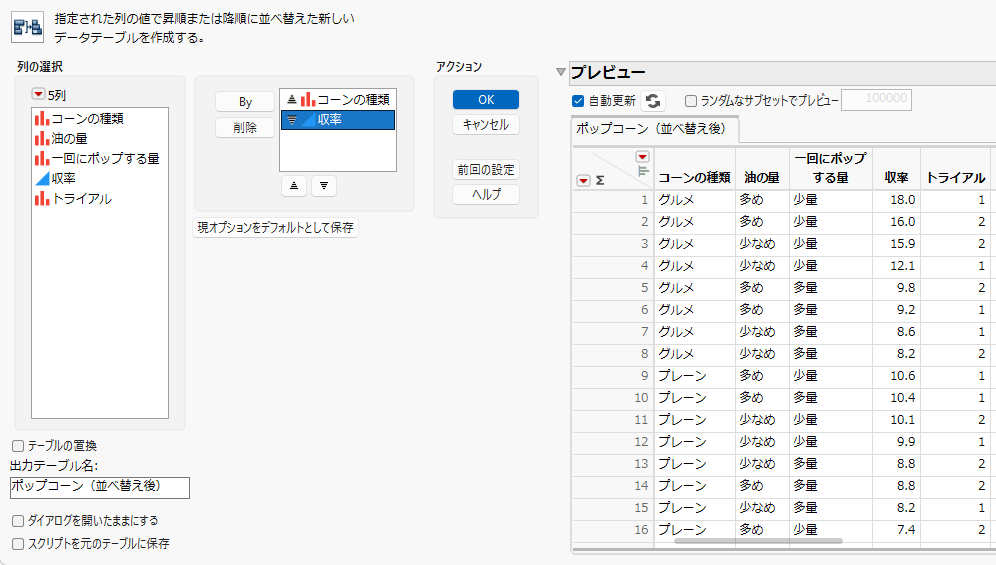This screenshot has height=565, width=996.
Task: Click the 12.1 cell in row 4
Action: [896, 266]
